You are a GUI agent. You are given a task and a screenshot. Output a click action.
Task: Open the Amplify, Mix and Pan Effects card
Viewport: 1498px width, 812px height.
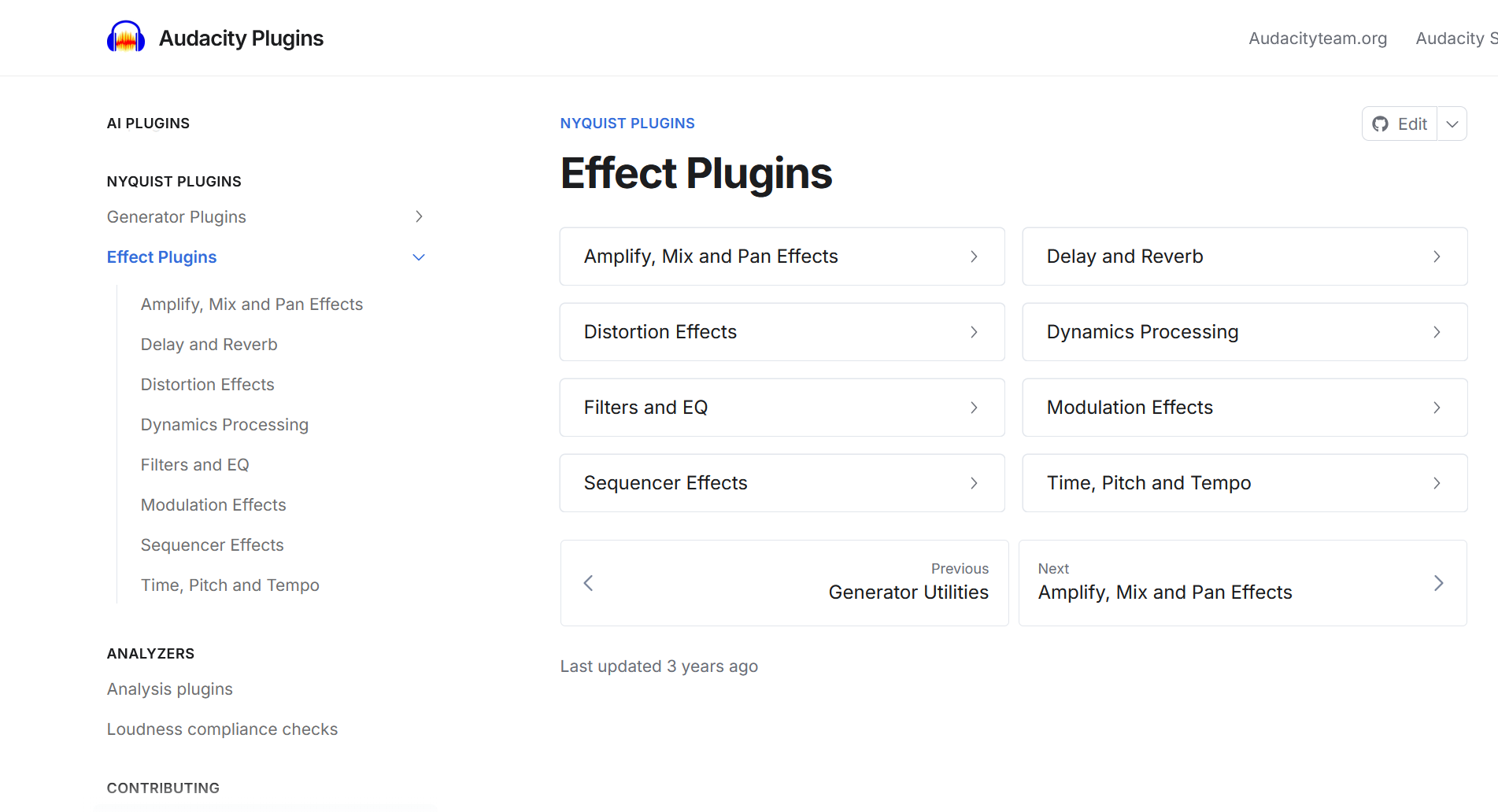(x=781, y=257)
